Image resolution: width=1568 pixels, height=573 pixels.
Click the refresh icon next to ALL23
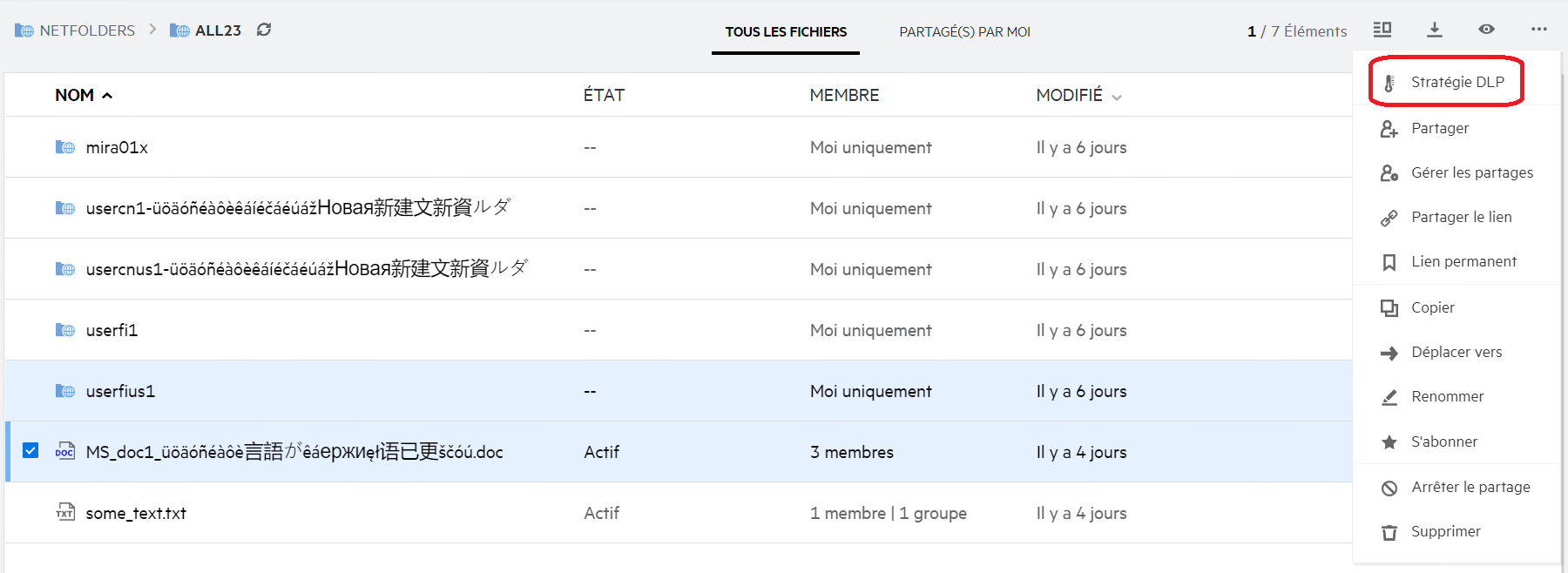[x=264, y=30]
